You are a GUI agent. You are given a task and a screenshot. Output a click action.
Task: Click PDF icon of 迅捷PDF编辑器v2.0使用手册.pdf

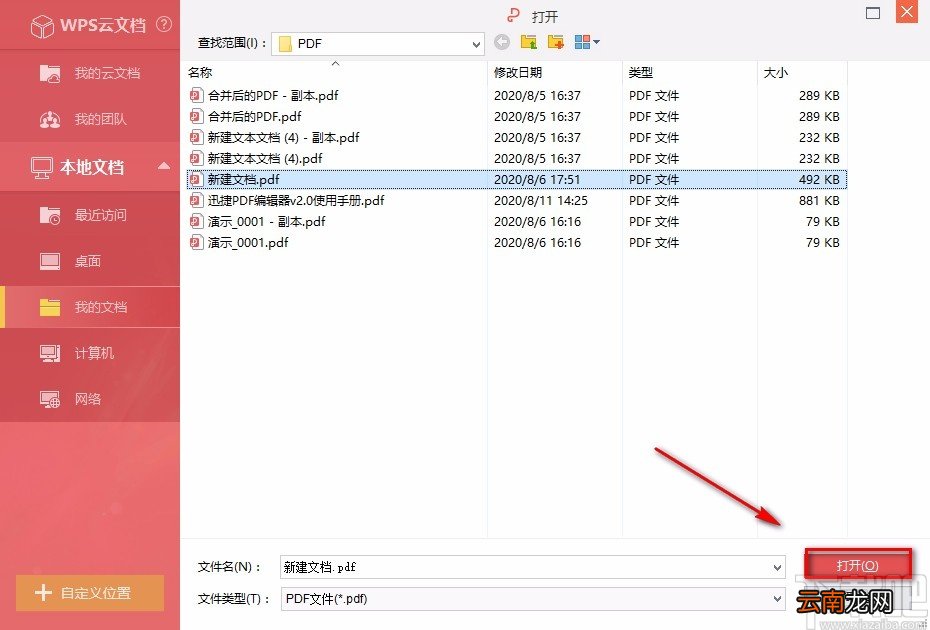[196, 200]
